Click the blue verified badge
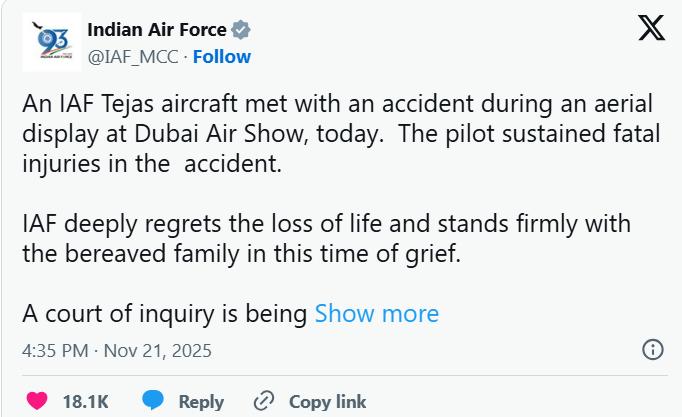This screenshot has height=417, width=682. (240, 31)
